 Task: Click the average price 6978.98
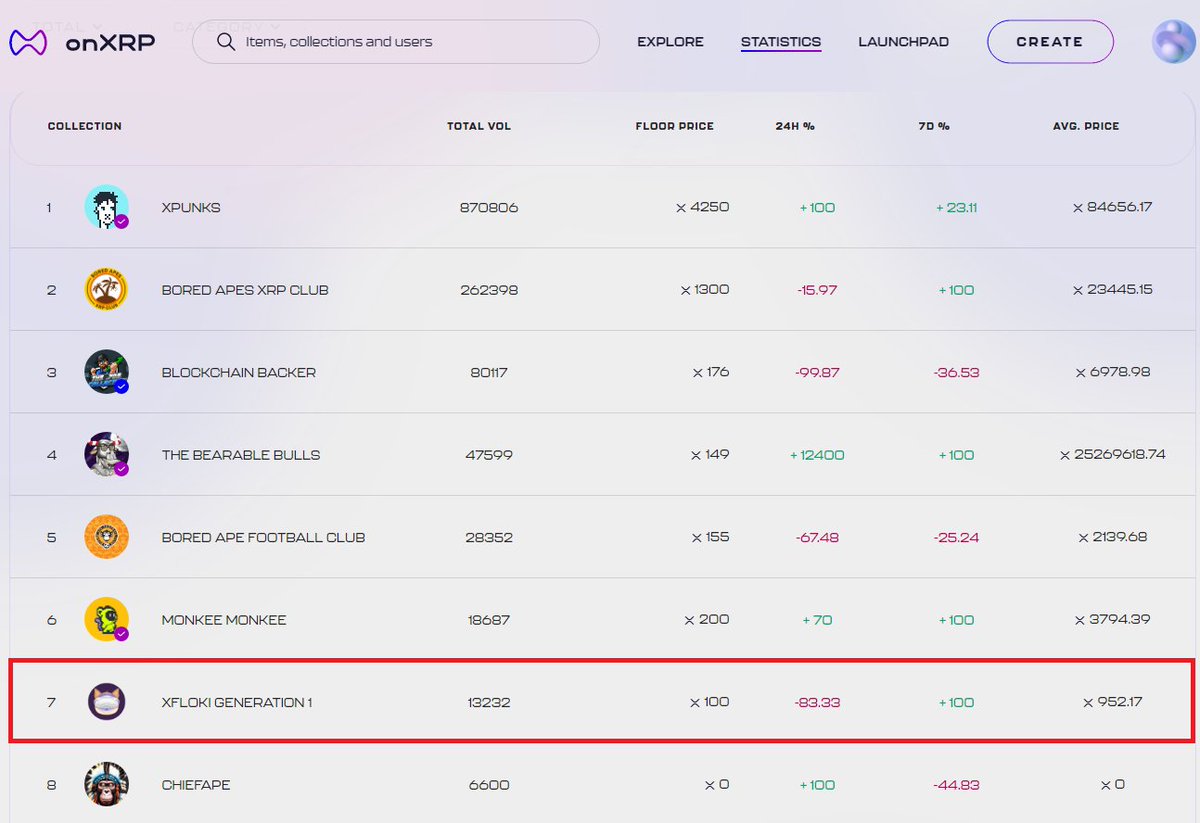click(1113, 372)
